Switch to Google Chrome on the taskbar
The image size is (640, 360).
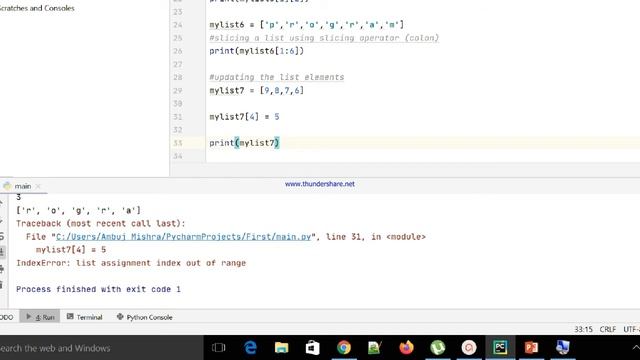(x=344, y=347)
